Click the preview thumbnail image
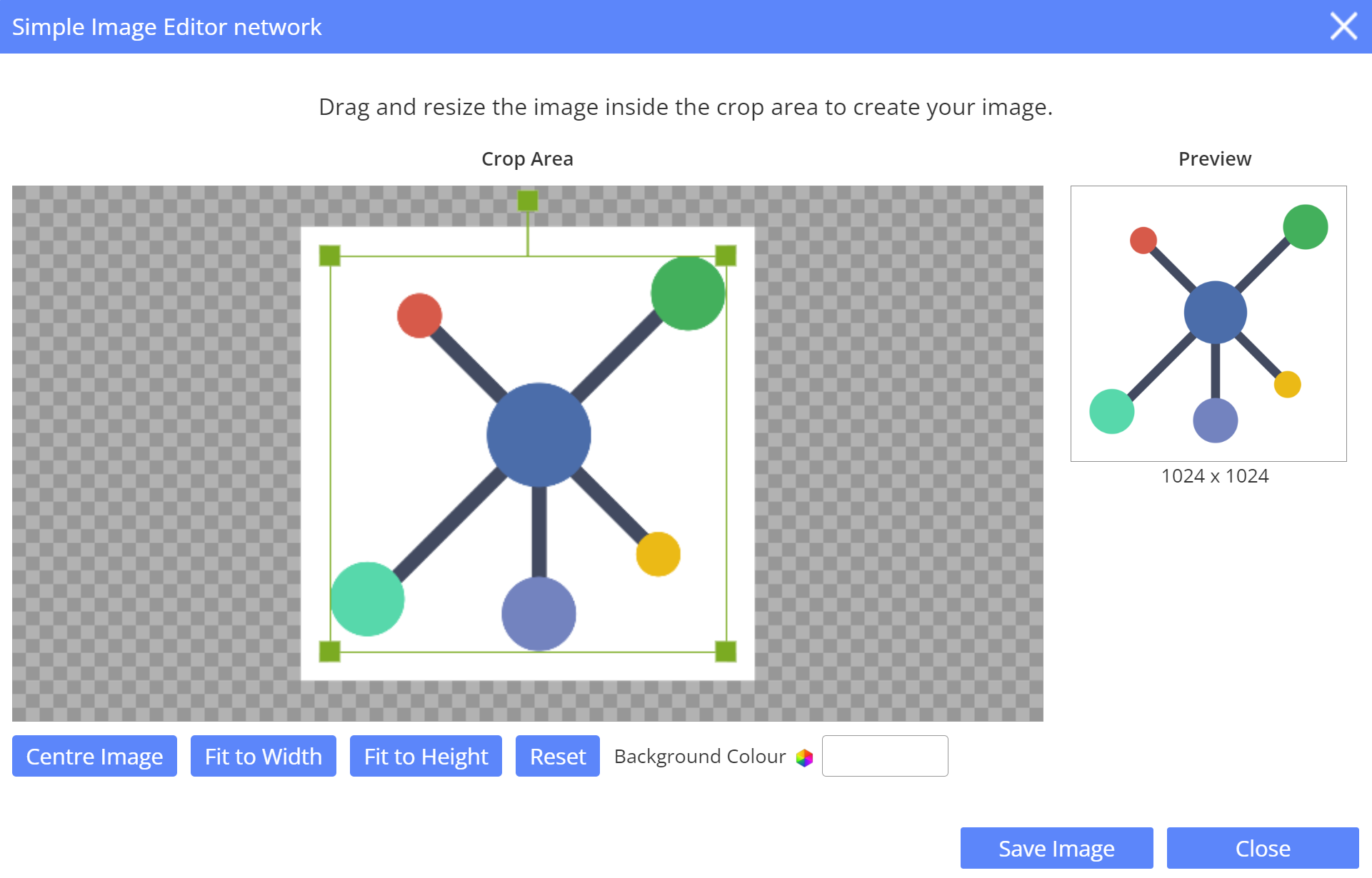The width and height of the screenshot is (1372, 878). [1208, 323]
